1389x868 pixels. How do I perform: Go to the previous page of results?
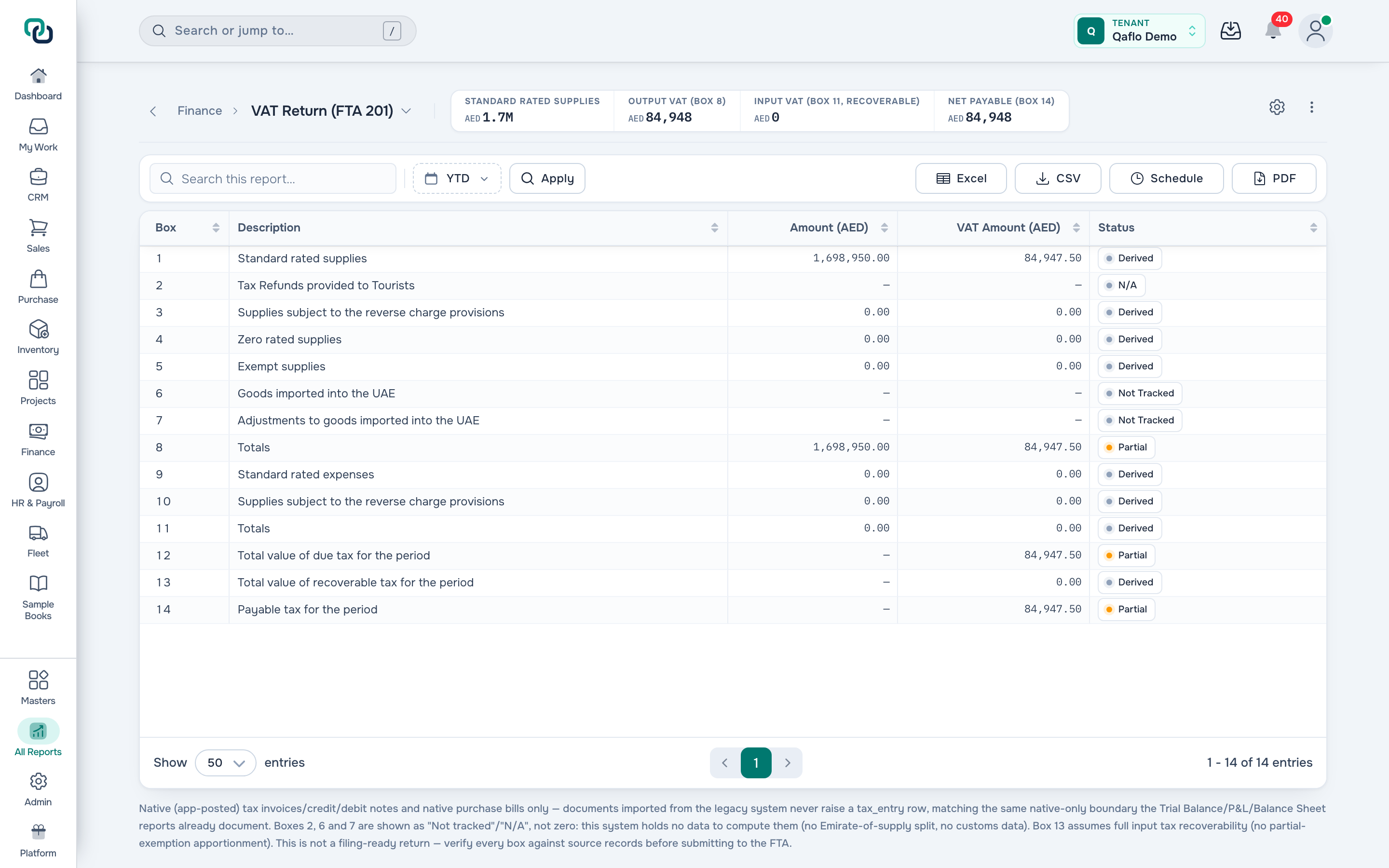pyautogui.click(x=725, y=763)
